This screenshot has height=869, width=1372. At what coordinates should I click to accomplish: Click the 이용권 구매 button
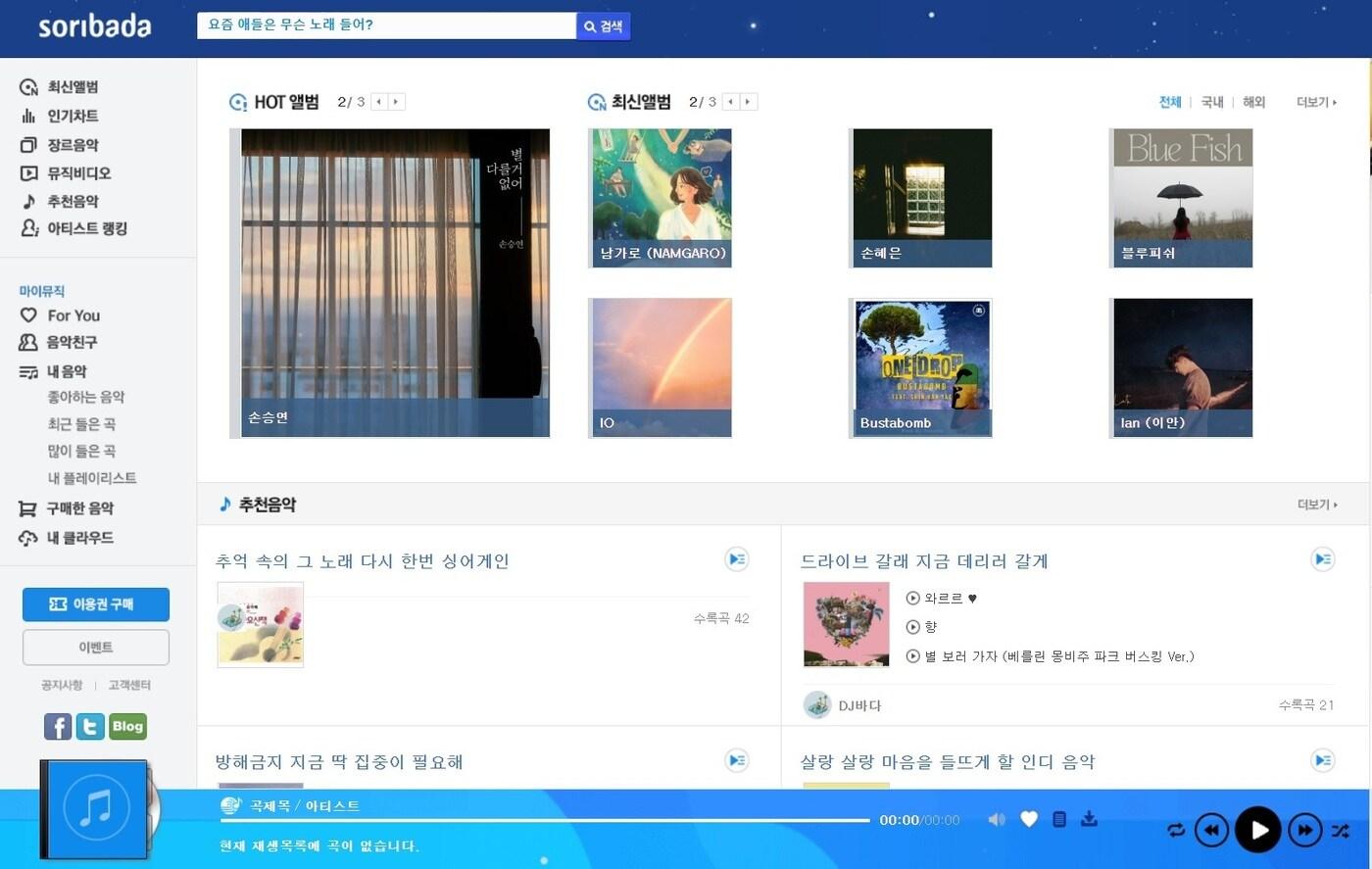tap(95, 604)
